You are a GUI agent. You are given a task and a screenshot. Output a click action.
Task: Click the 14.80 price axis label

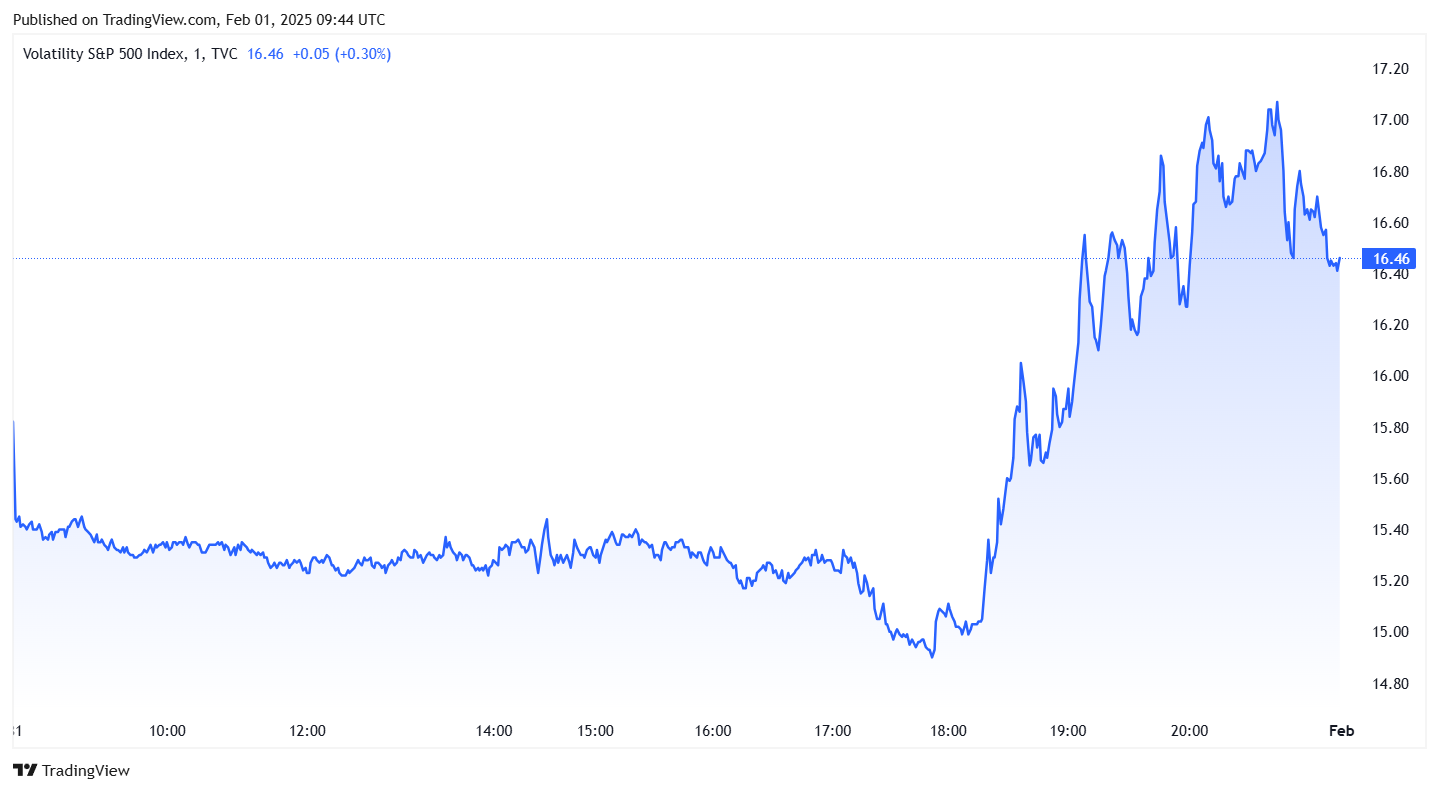[1390, 684]
